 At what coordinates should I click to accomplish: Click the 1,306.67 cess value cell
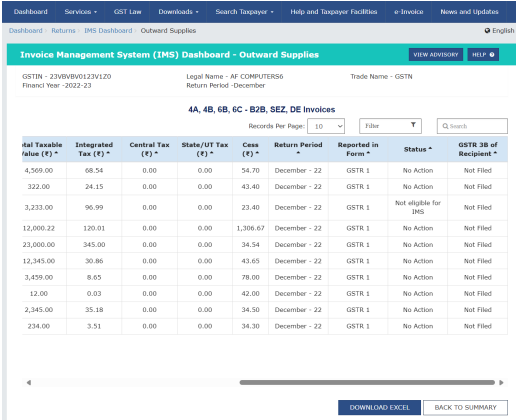[x=250, y=228]
